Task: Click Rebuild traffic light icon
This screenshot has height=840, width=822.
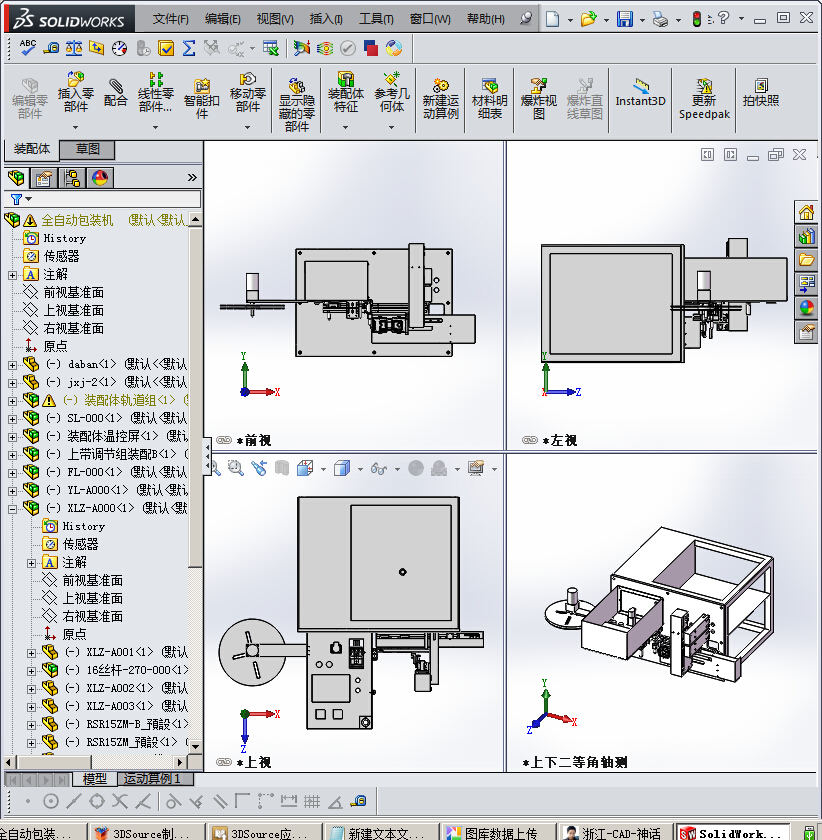Action: tap(697, 19)
